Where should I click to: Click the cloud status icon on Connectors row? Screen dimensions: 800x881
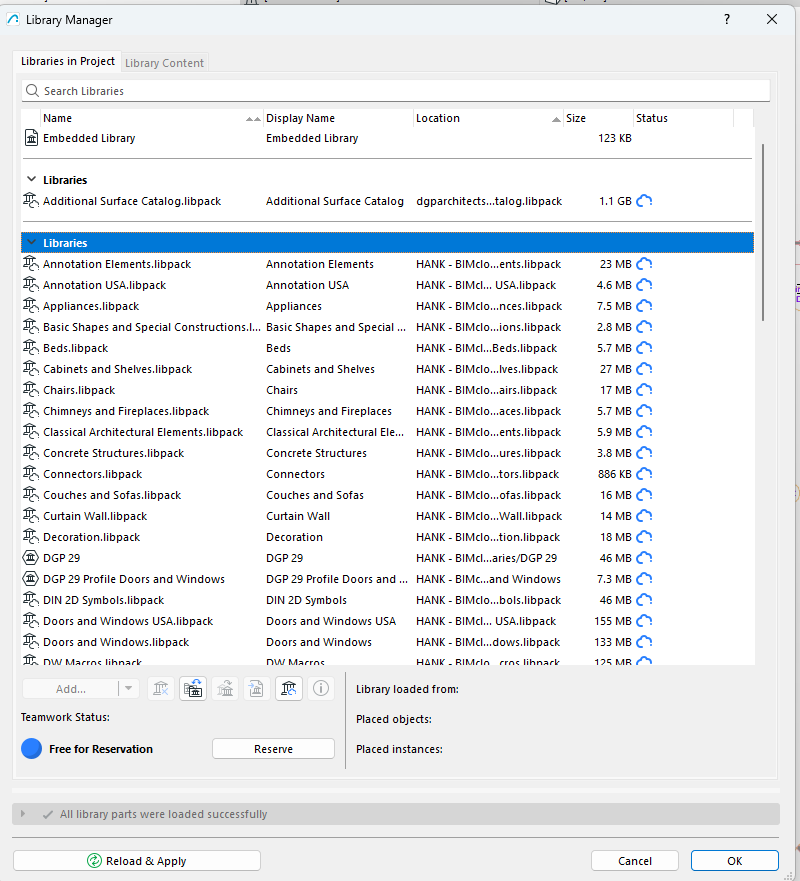coord(644,474)
